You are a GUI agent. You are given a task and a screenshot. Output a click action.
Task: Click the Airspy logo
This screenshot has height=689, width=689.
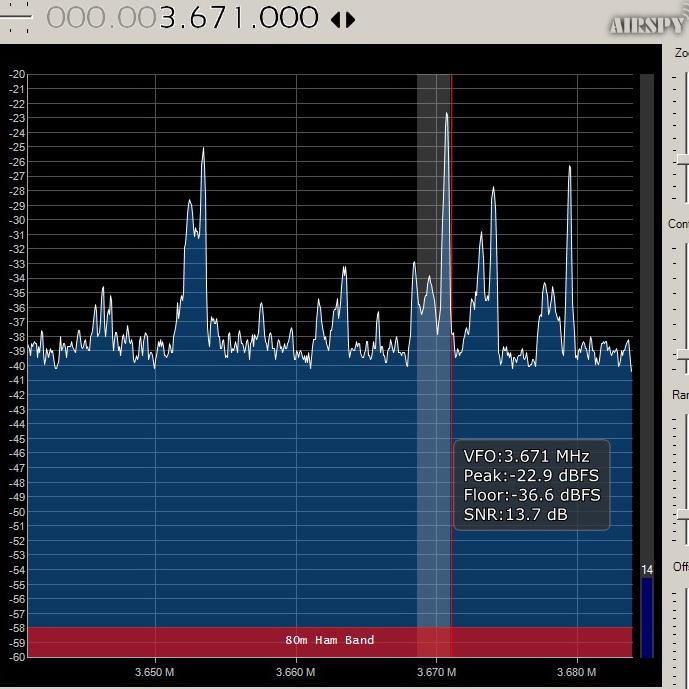pos(648,25)
